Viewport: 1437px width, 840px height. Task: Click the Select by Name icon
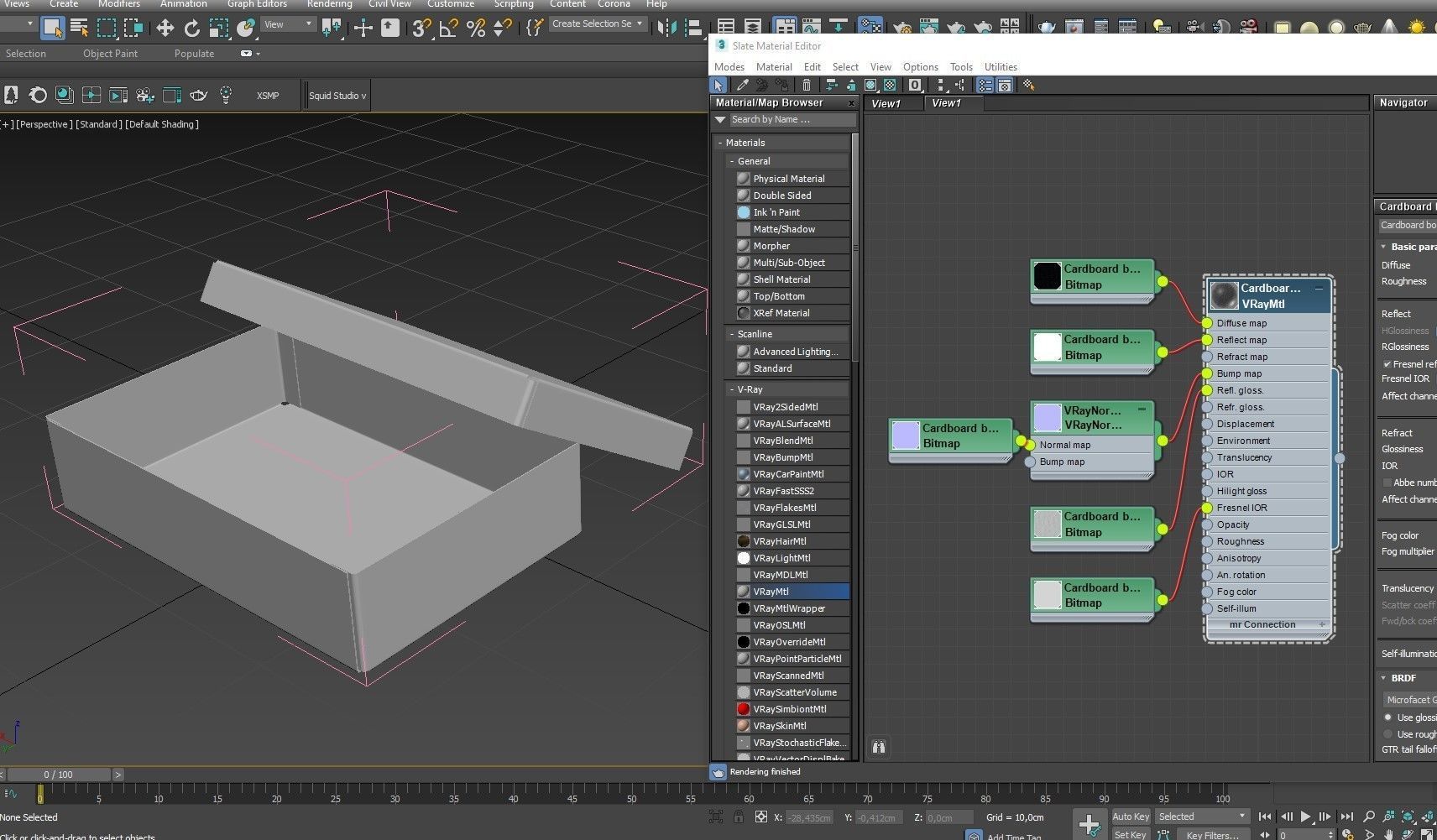80,28
